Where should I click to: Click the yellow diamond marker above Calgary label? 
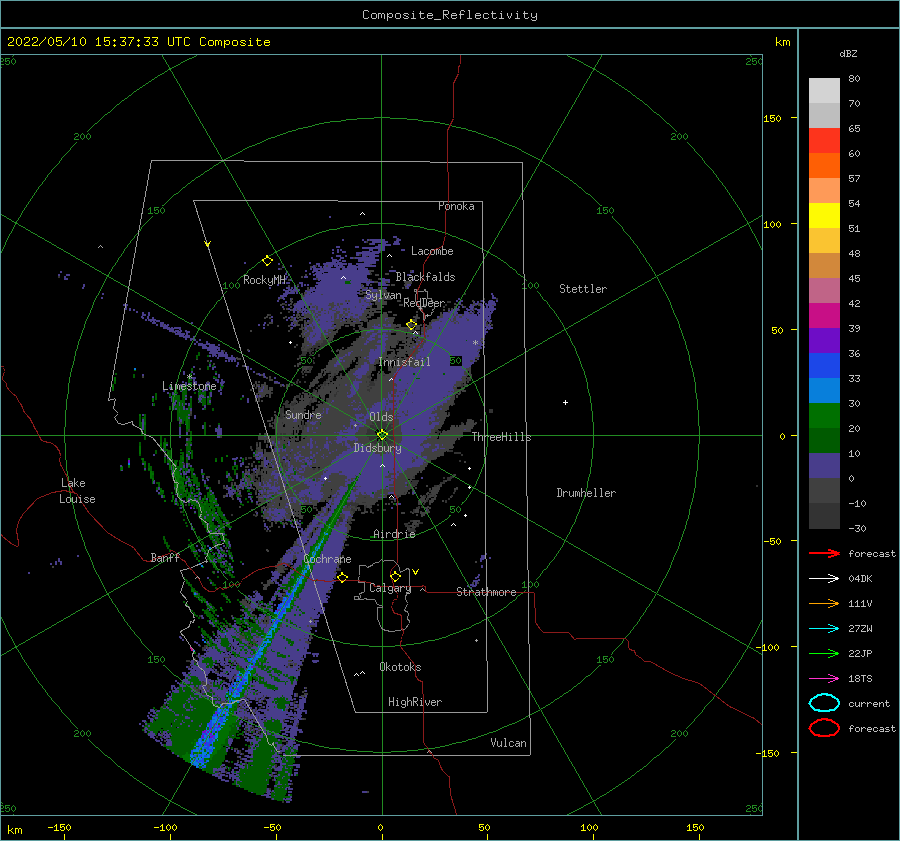395,576
